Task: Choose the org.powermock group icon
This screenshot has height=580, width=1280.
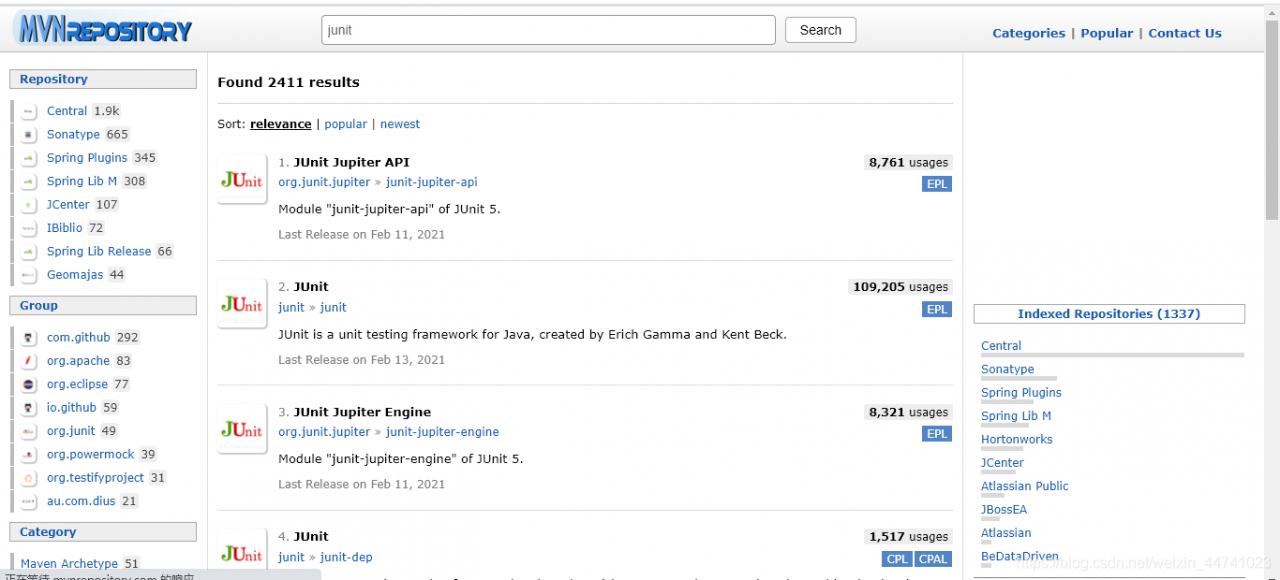Action: point(29,454)
